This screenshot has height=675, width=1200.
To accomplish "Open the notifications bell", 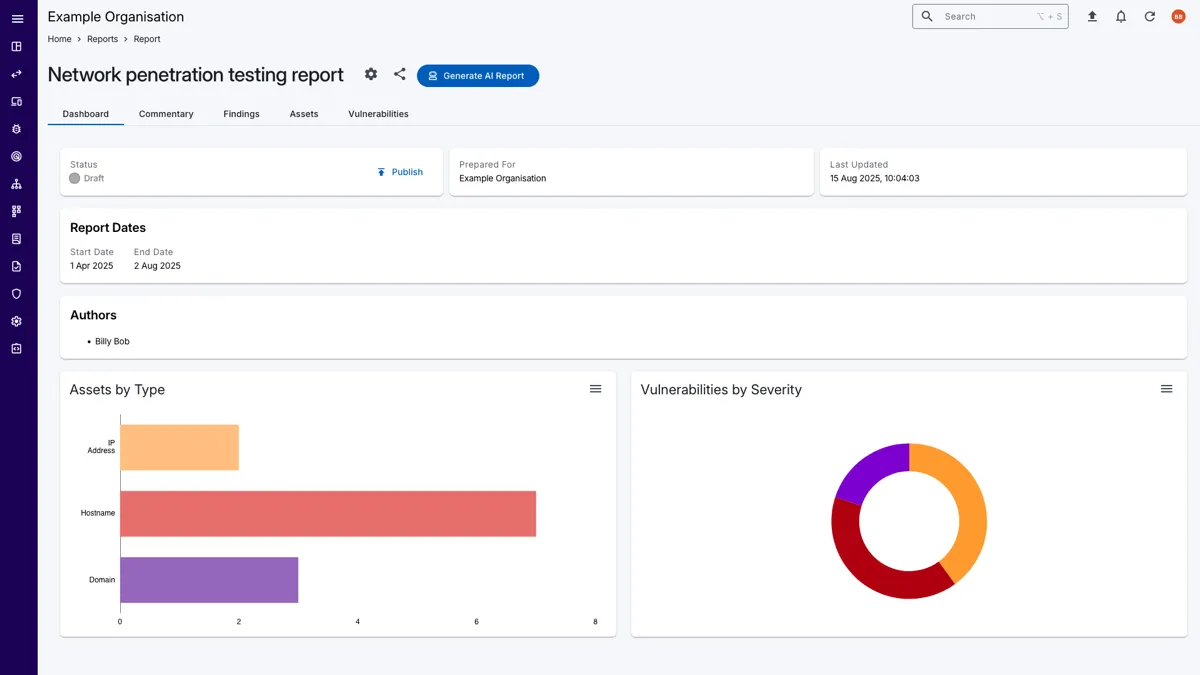I will tap(1121, 17).
